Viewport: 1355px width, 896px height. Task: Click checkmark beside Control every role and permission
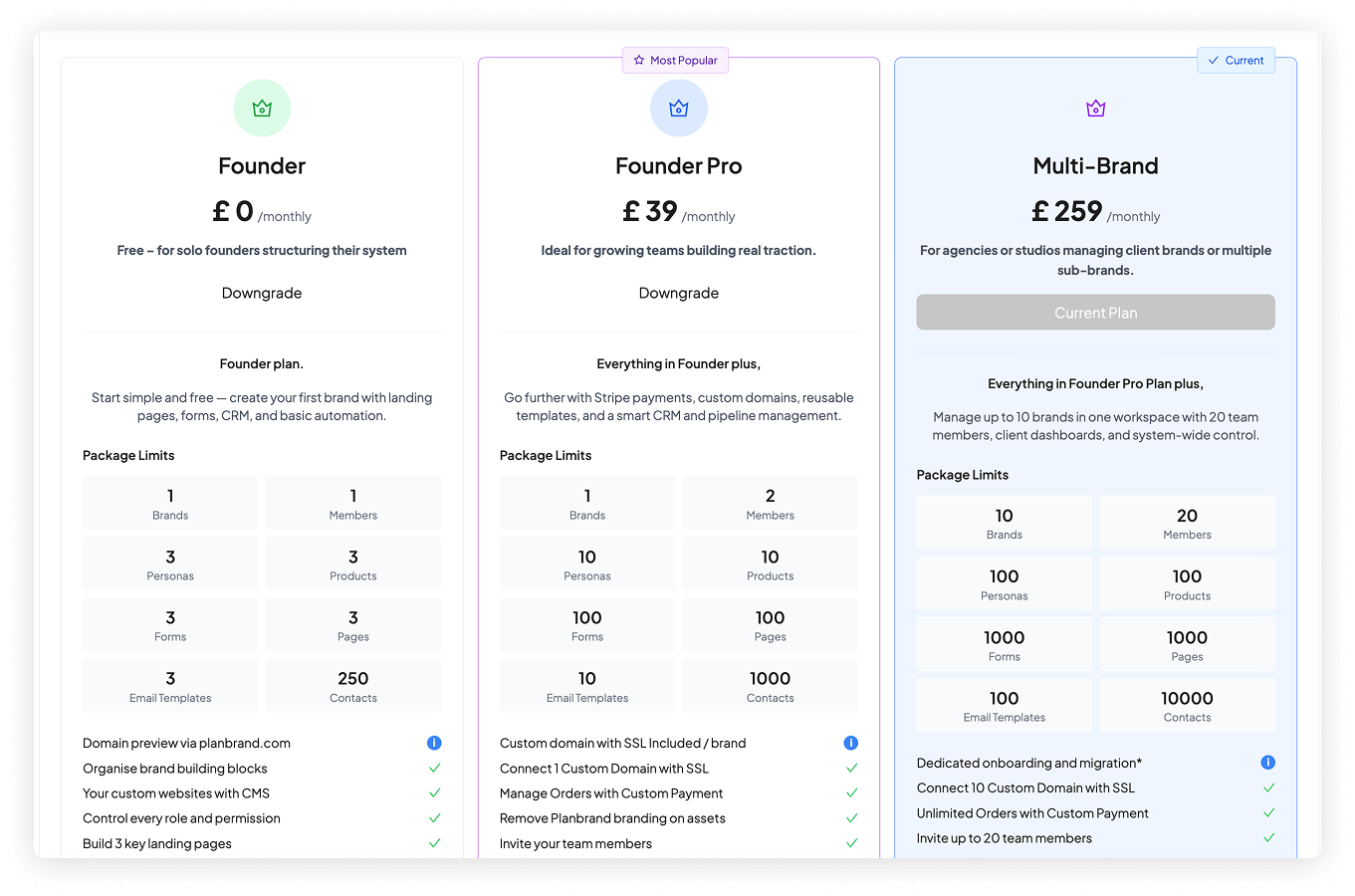pos(434,818)
